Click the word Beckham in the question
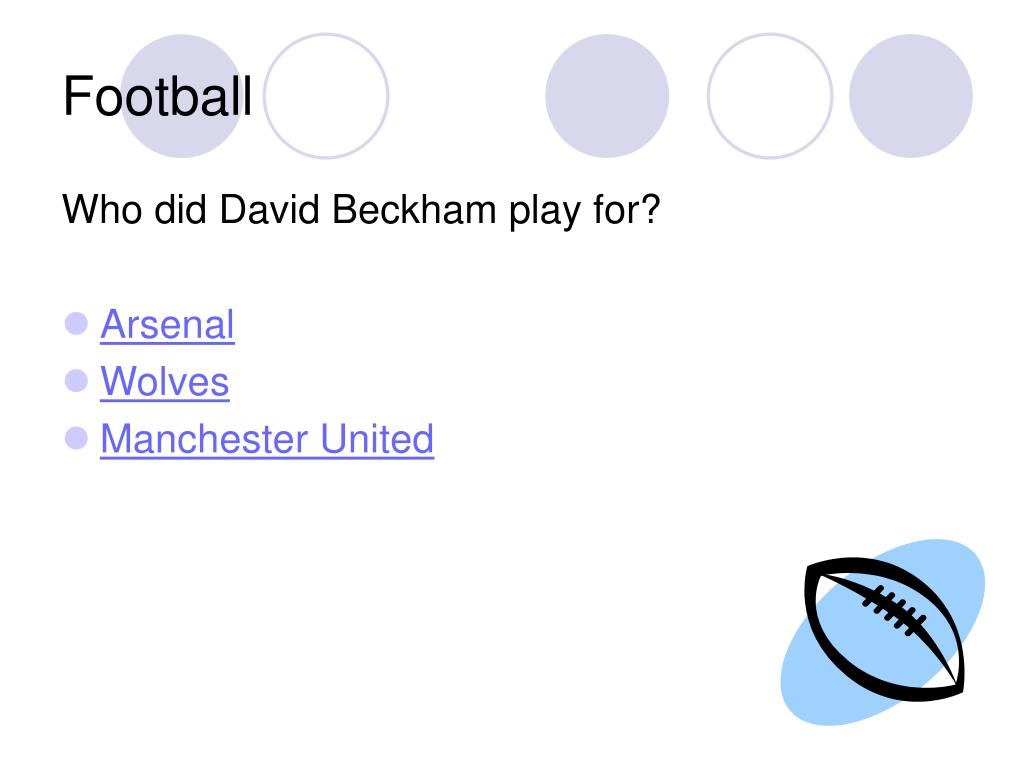Image resolution: width=1024 pixels, height=768 pixels. coord(414,210)
